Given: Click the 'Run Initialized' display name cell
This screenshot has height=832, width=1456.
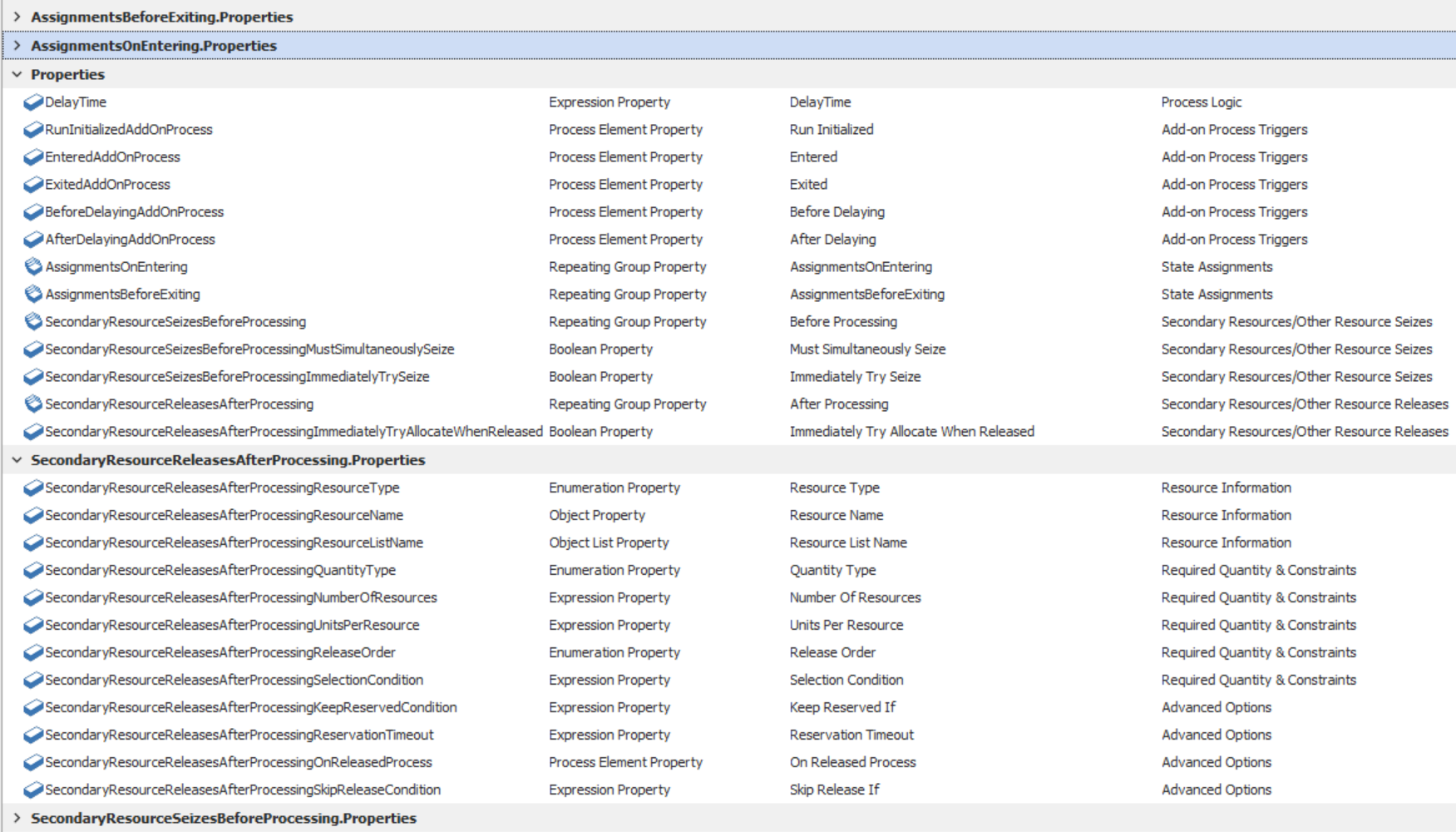Looking at the screenshot, I should click(x=832, y=130).
